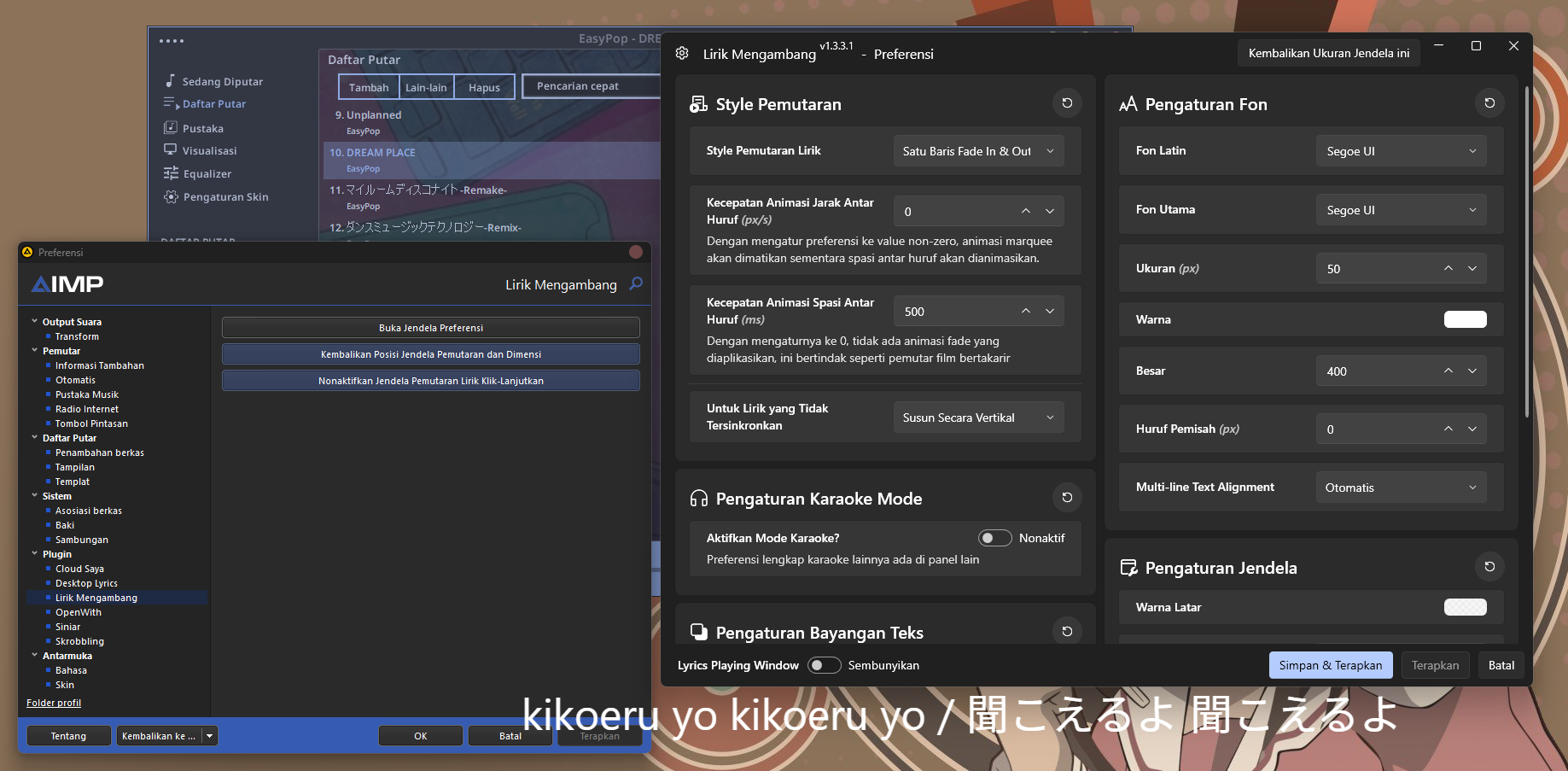
Task: Decrease Kecepatan Animasi Spasi Antar Huruf value
Action: coord(1050,312)
